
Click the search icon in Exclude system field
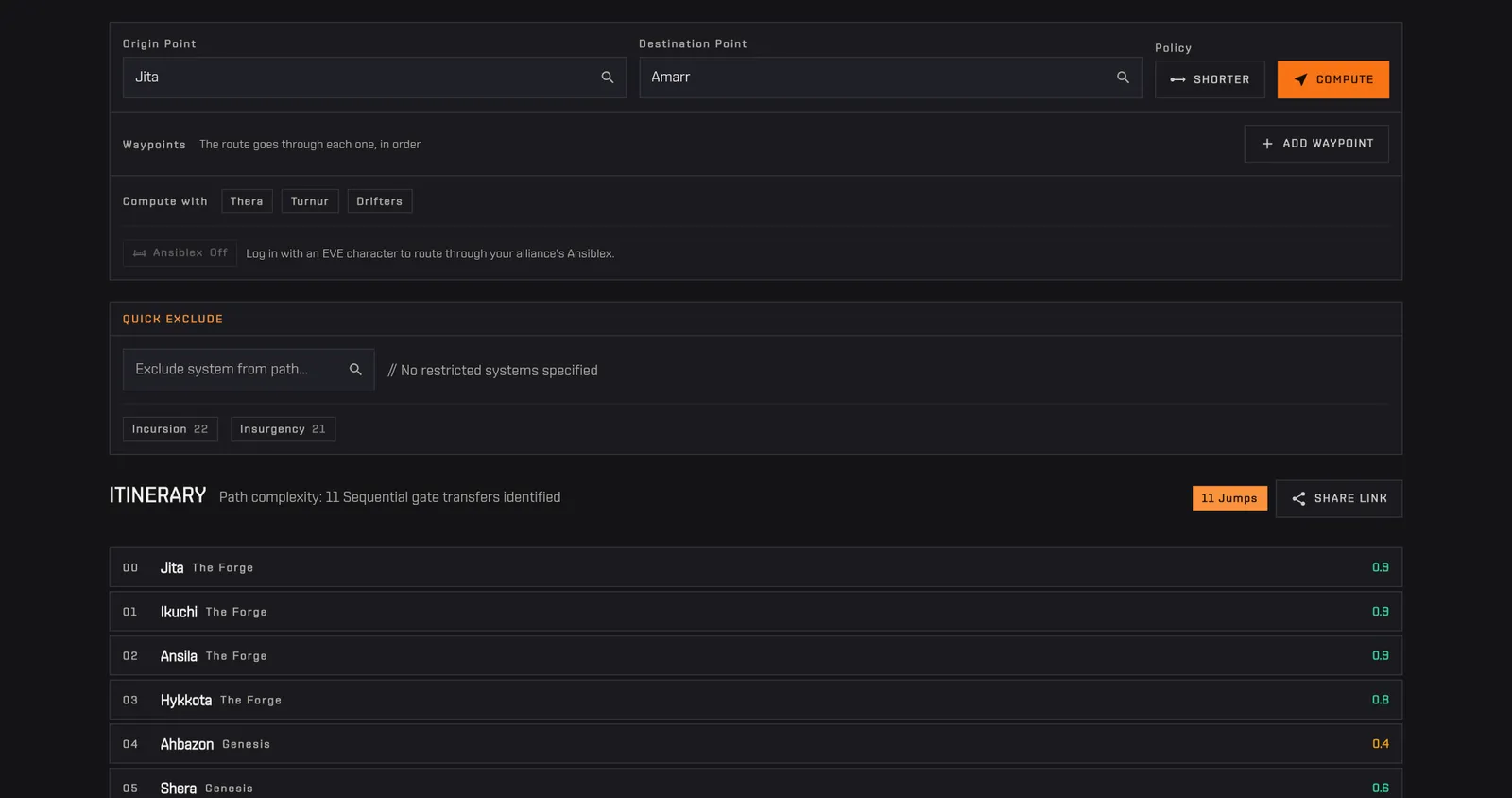point(355,370)
